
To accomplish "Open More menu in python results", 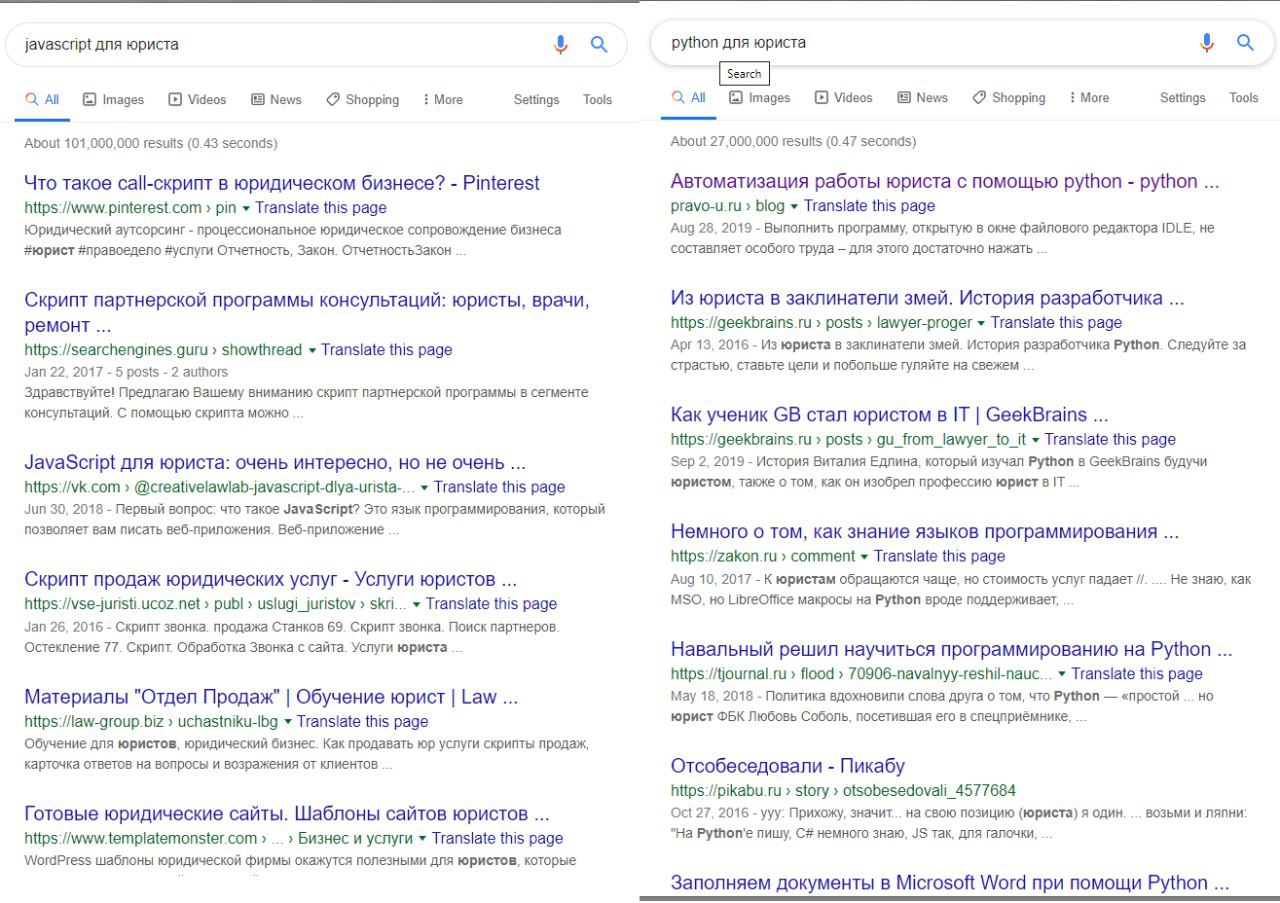I will coord(1089,97).
